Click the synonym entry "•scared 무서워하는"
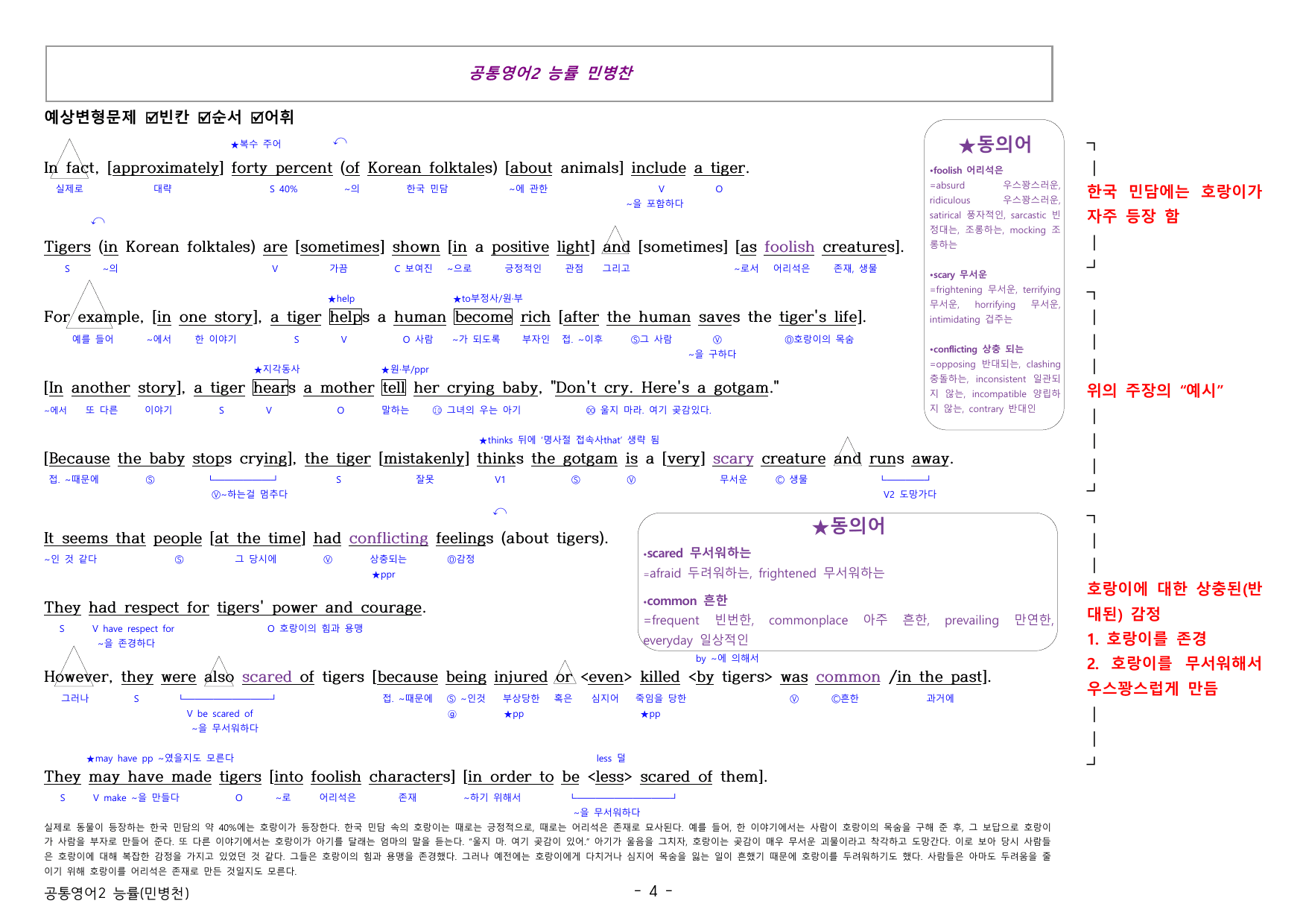 click(x=697, y=553)
